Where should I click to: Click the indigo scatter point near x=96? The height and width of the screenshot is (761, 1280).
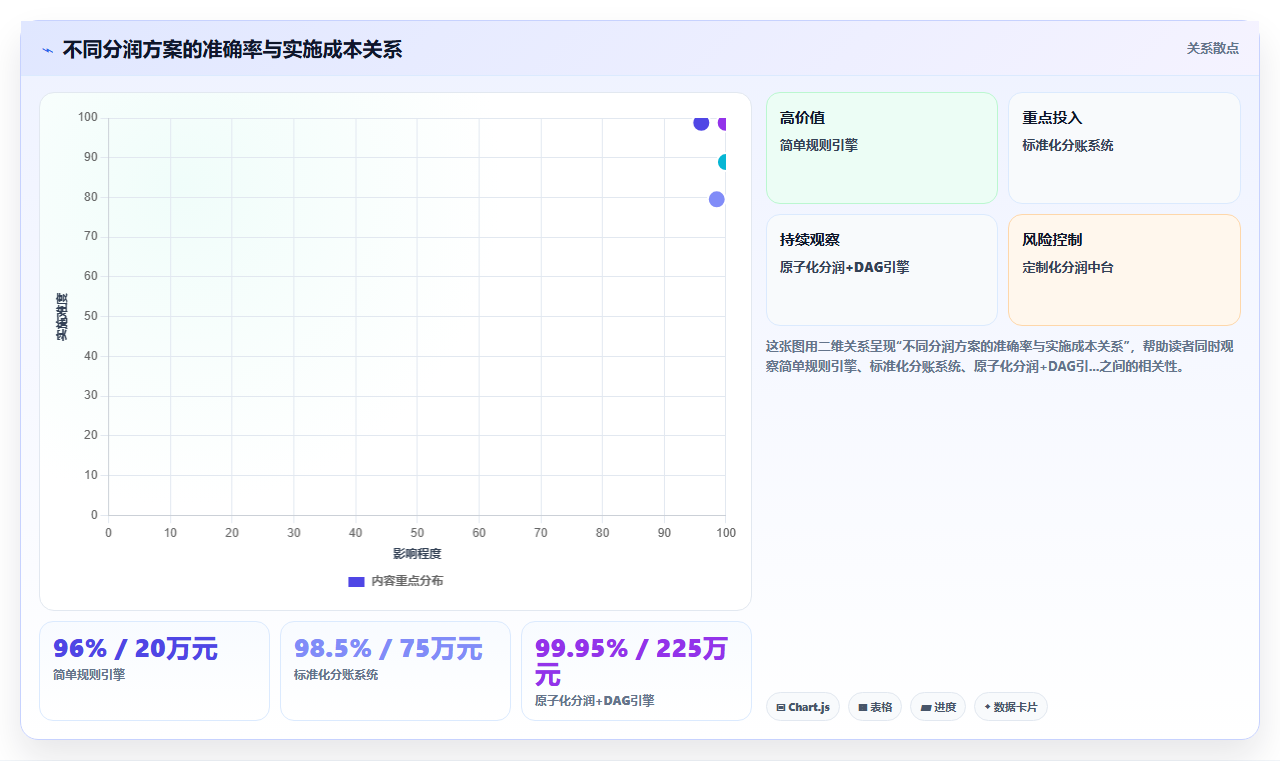tap(701, 123)
